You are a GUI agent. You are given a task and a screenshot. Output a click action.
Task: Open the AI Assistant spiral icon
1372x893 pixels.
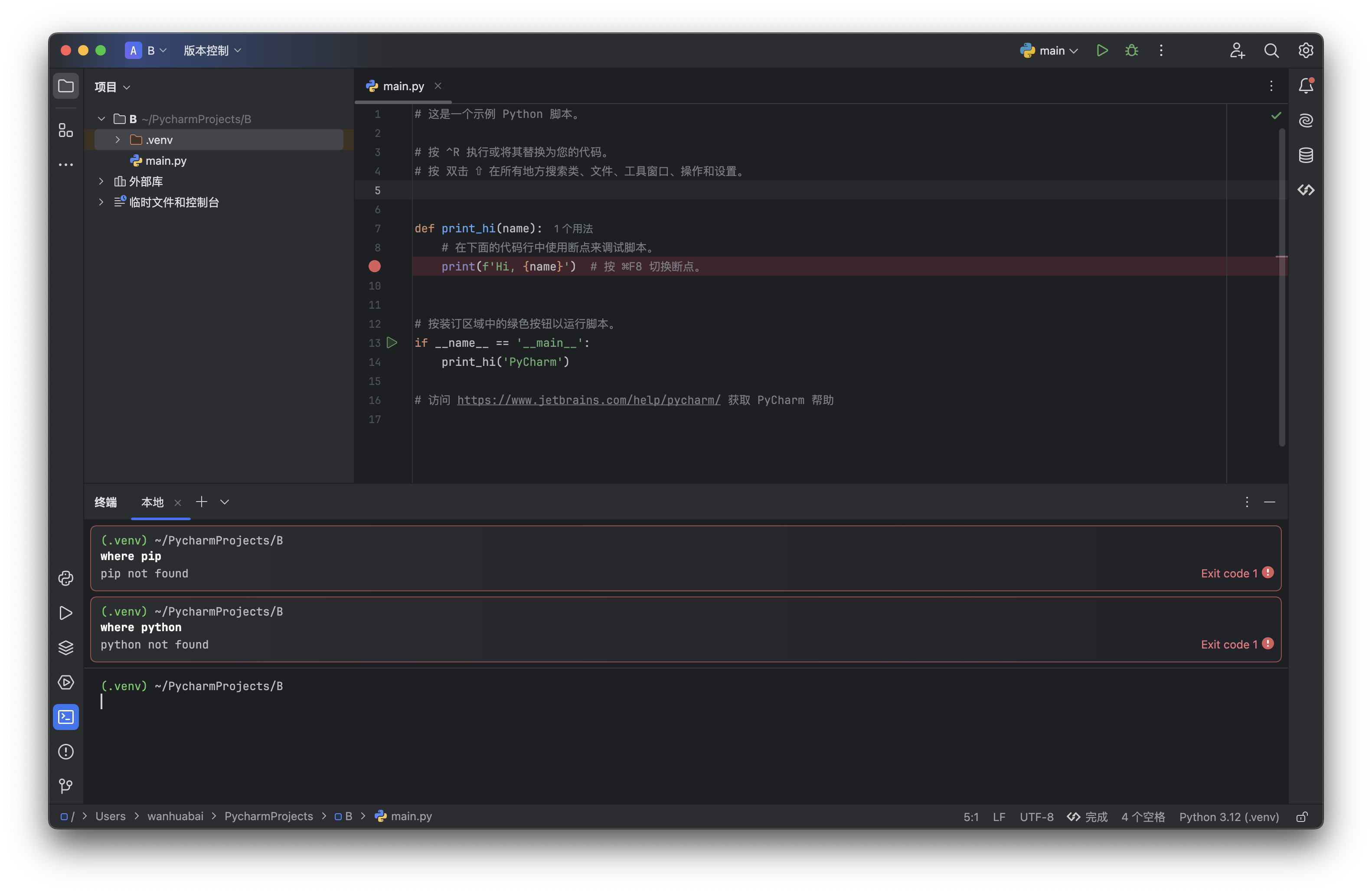pos(1305,121)
